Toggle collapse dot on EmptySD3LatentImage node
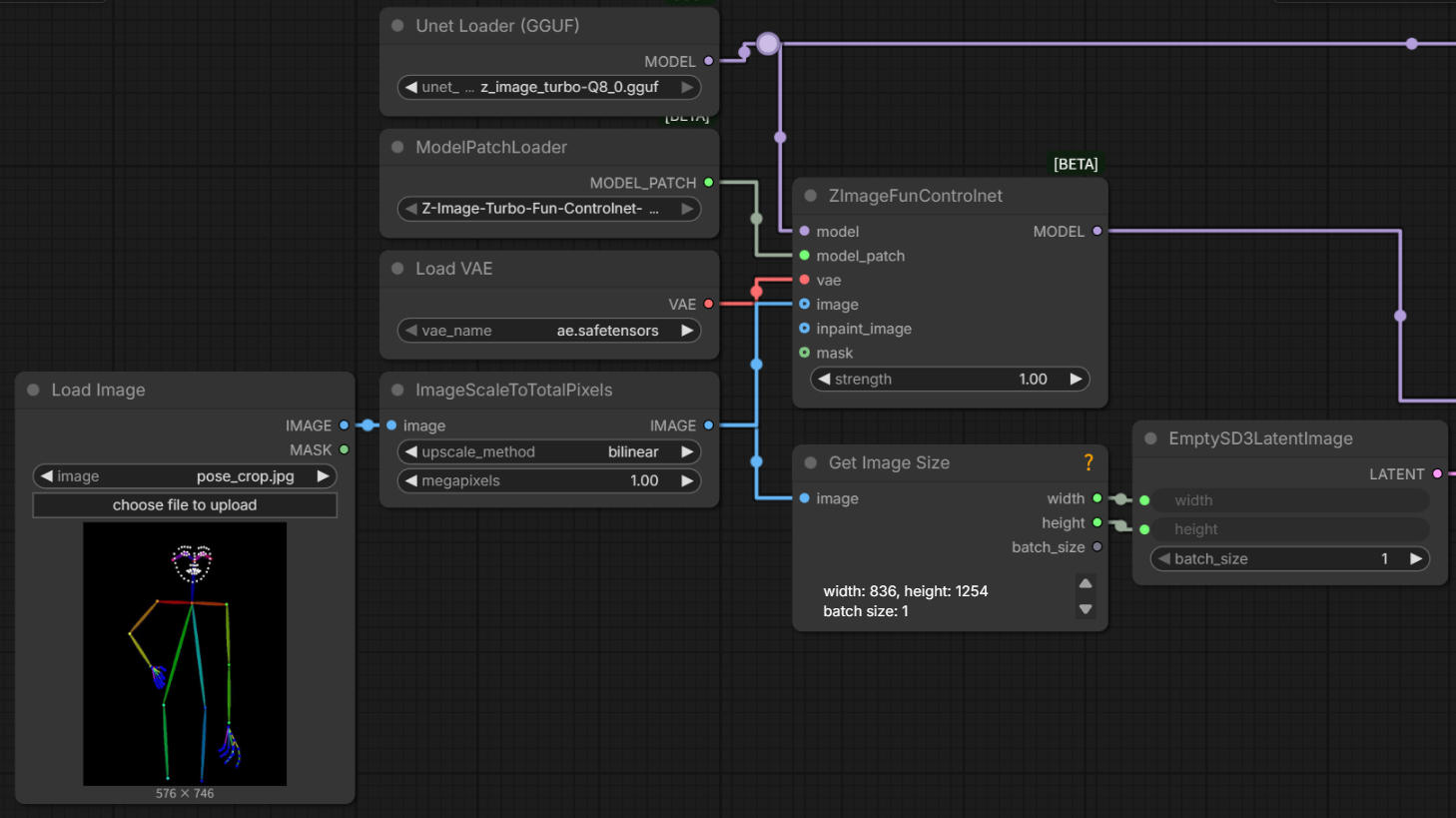 (1150, 438)
